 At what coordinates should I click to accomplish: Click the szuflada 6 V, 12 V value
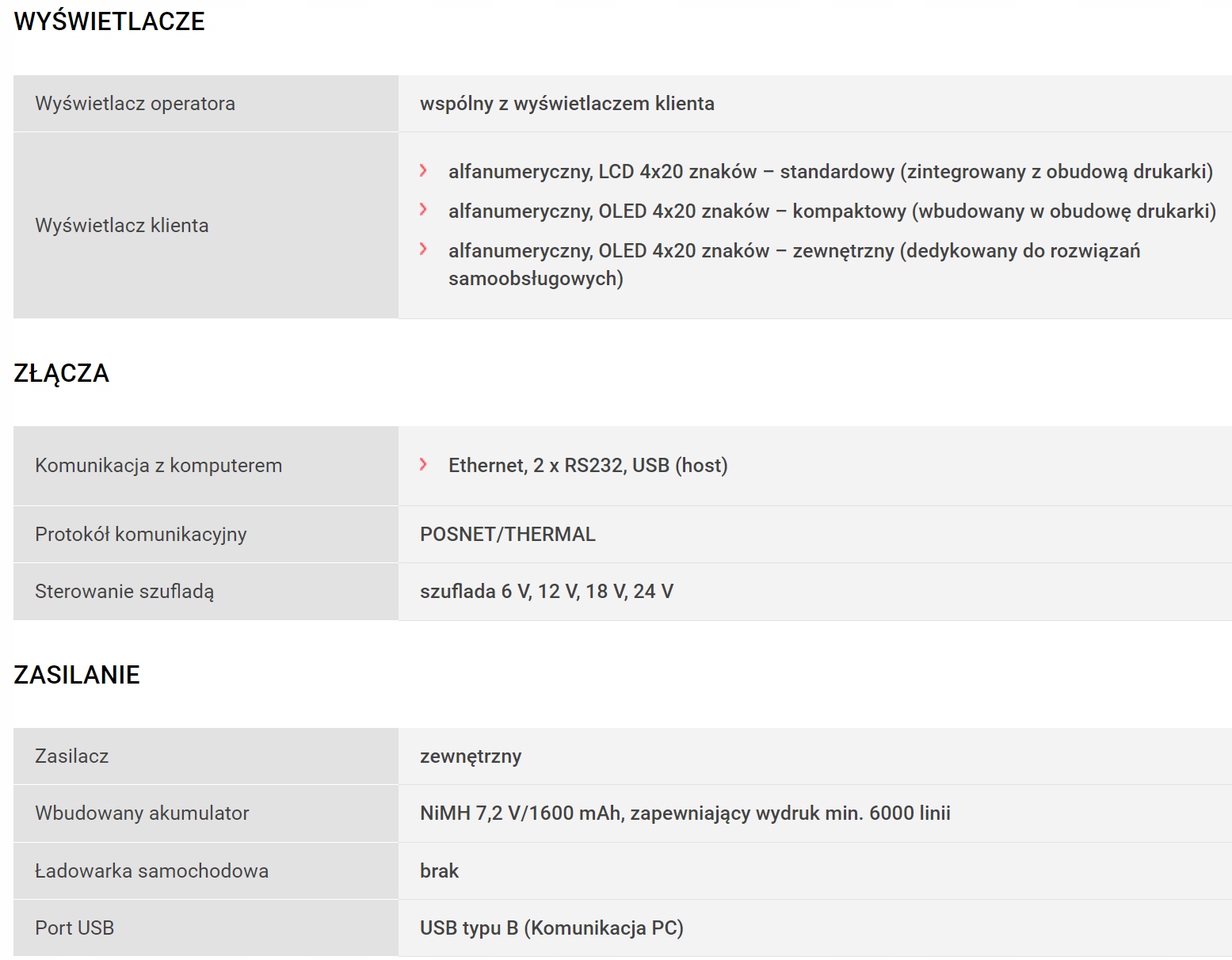[x=547, y=592]
